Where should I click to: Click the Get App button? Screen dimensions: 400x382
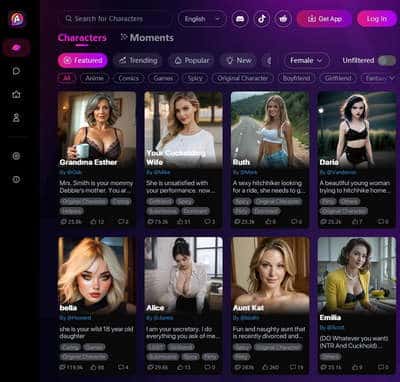tap(324, 19)
